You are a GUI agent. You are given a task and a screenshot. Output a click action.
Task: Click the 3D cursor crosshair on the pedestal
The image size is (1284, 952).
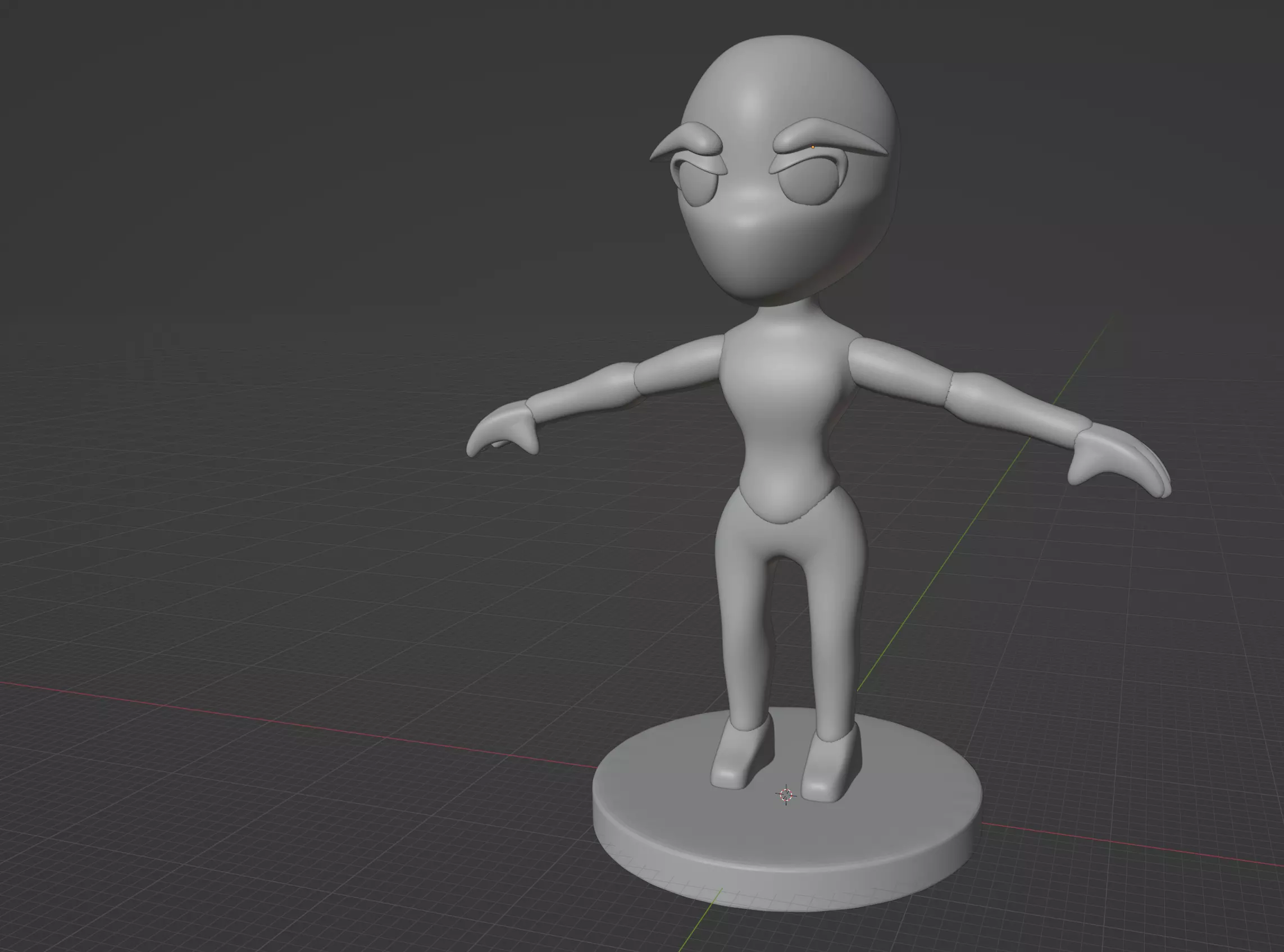click(785, 795)
